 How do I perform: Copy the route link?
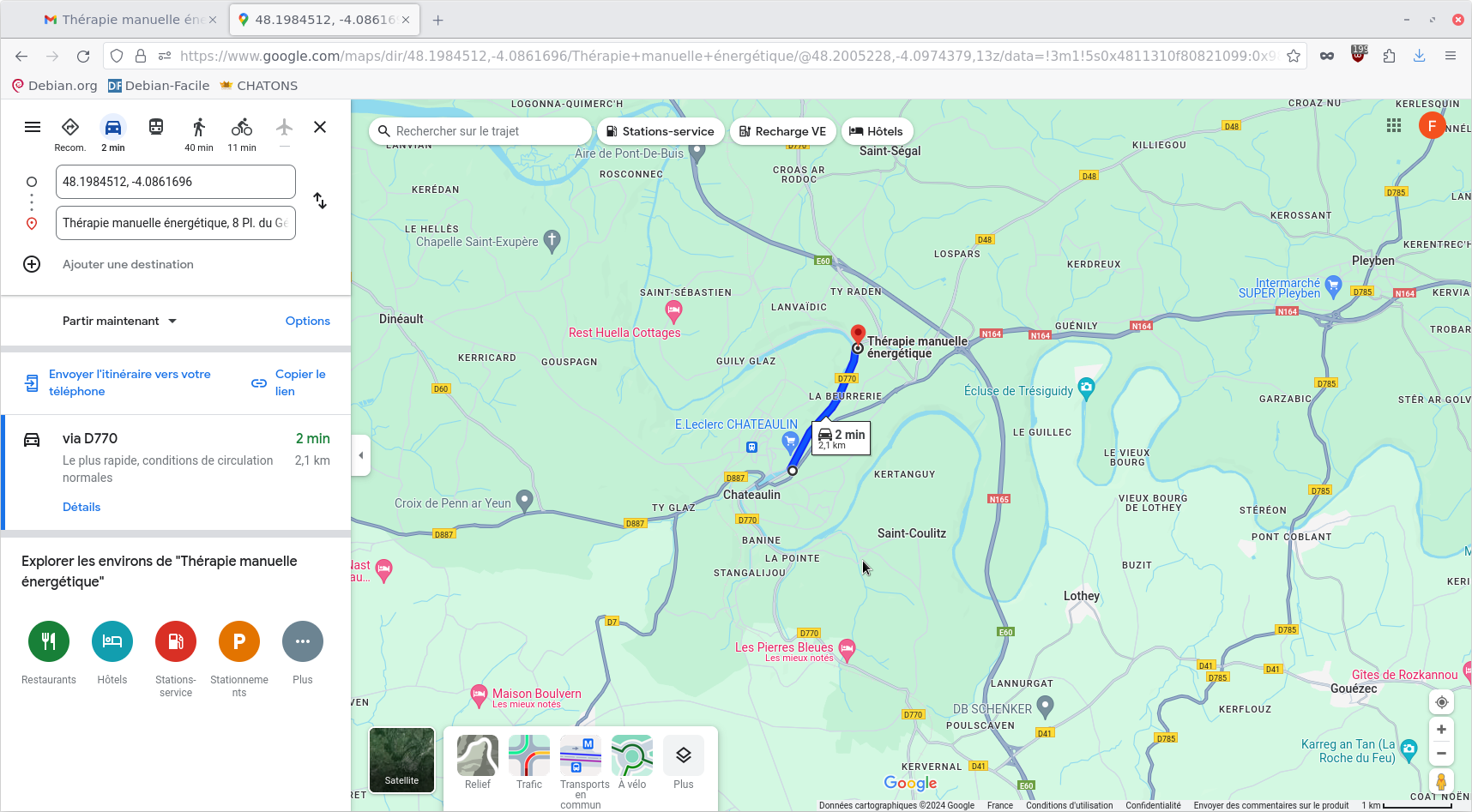(x=289, y=382)
